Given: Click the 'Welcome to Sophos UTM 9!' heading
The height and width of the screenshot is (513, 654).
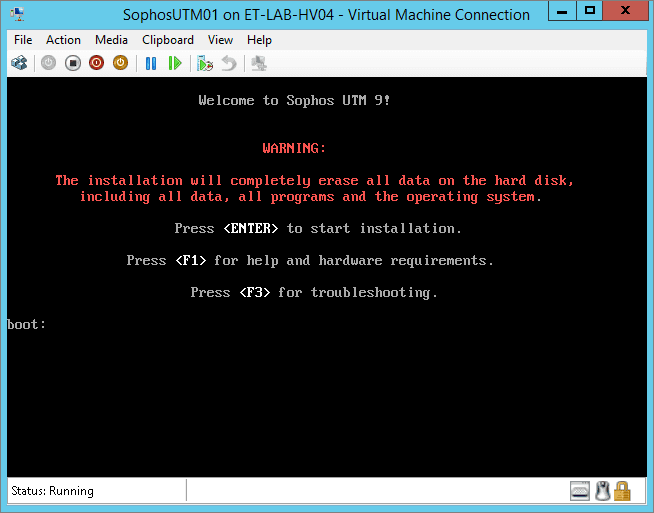Looking at the screenshot, I should 294,100.
